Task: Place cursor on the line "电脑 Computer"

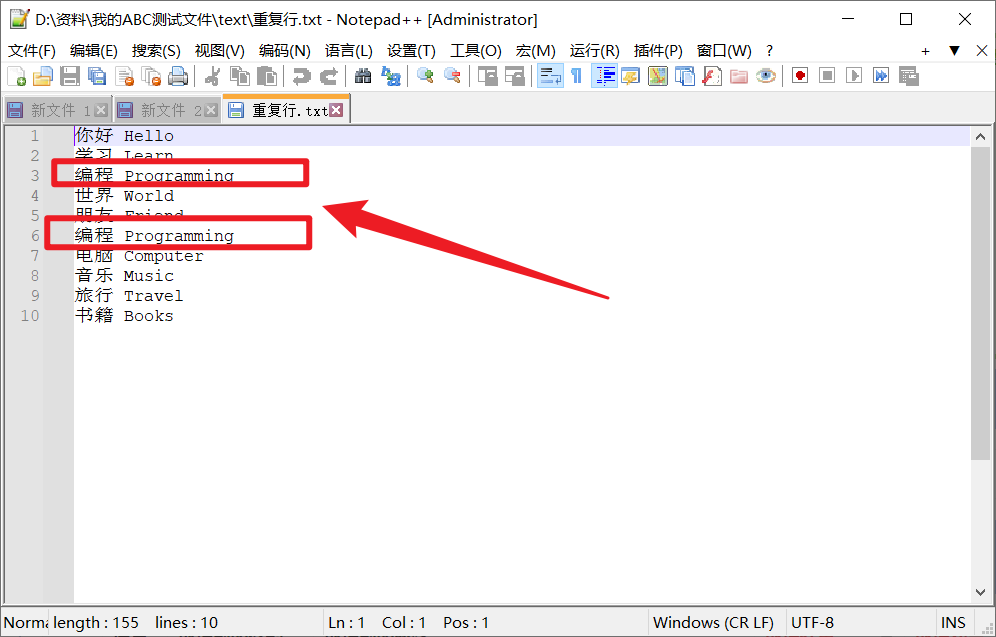Action: [x=139, y=256]
